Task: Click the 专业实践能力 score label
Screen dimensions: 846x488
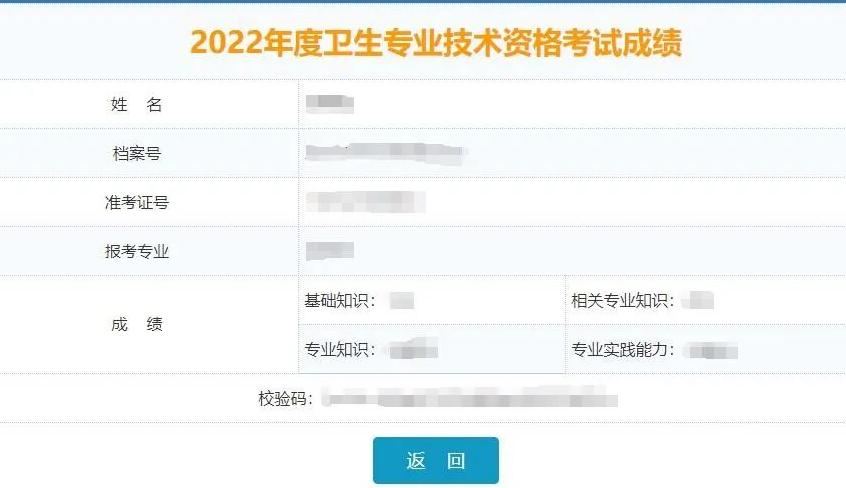Action: tap(623, 349)
